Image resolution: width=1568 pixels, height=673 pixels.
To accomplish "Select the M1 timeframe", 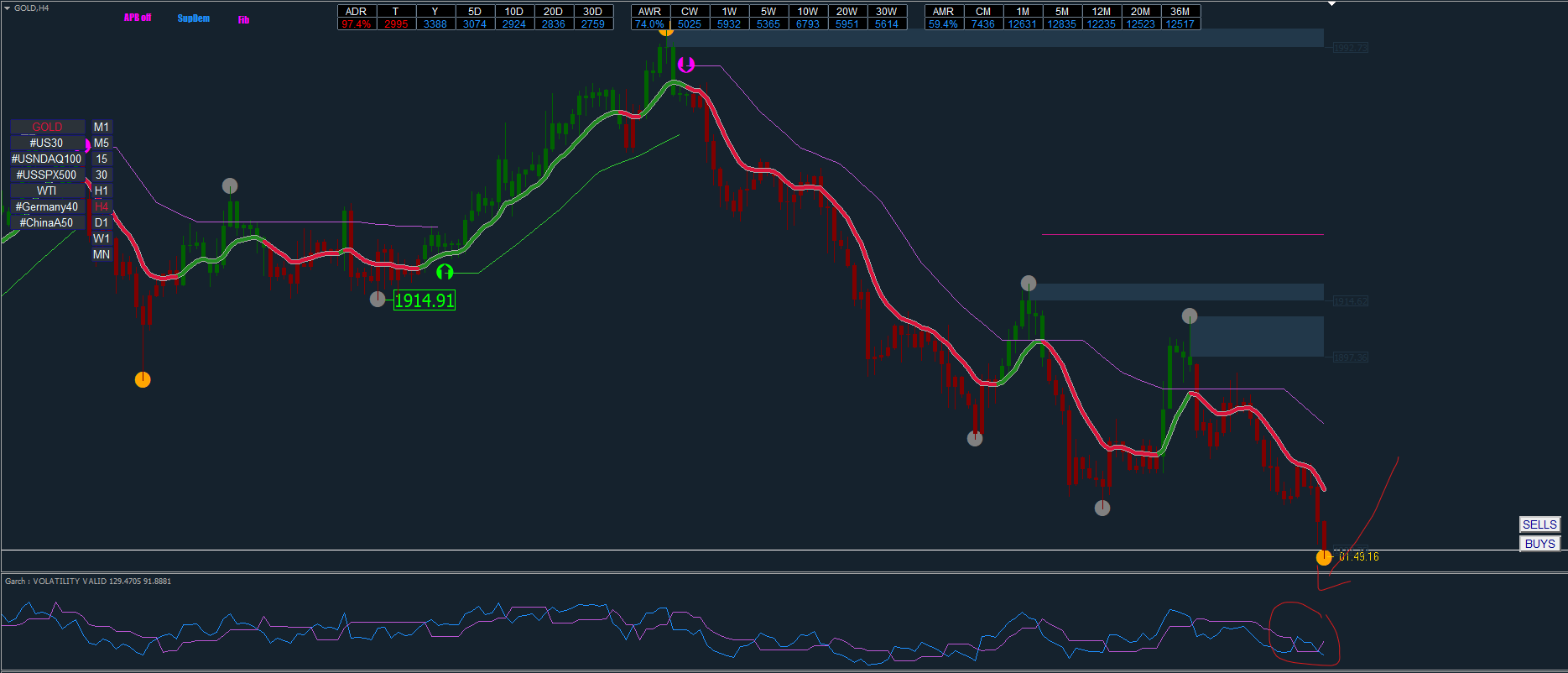I will 102,127.
